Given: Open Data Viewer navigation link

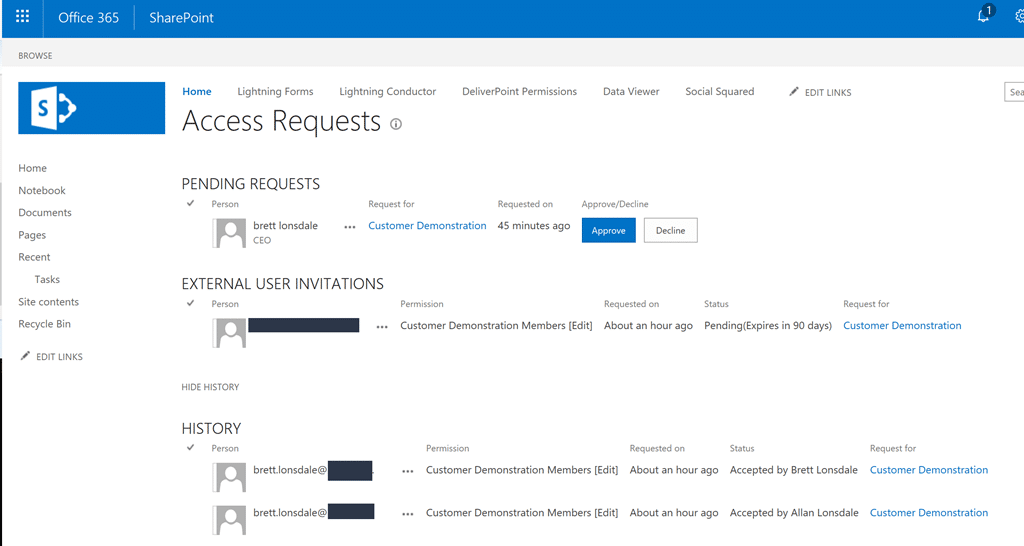Looking at the screenshot, I should coord(631,91).
